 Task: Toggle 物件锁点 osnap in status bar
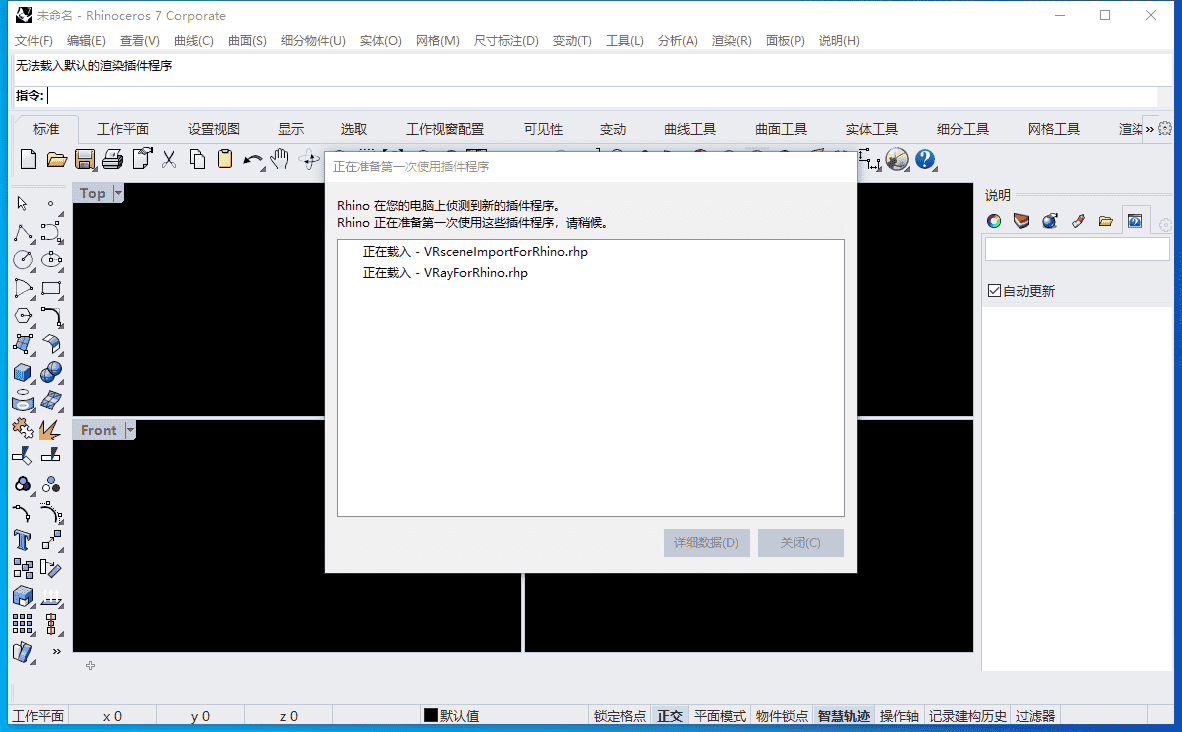781,716
